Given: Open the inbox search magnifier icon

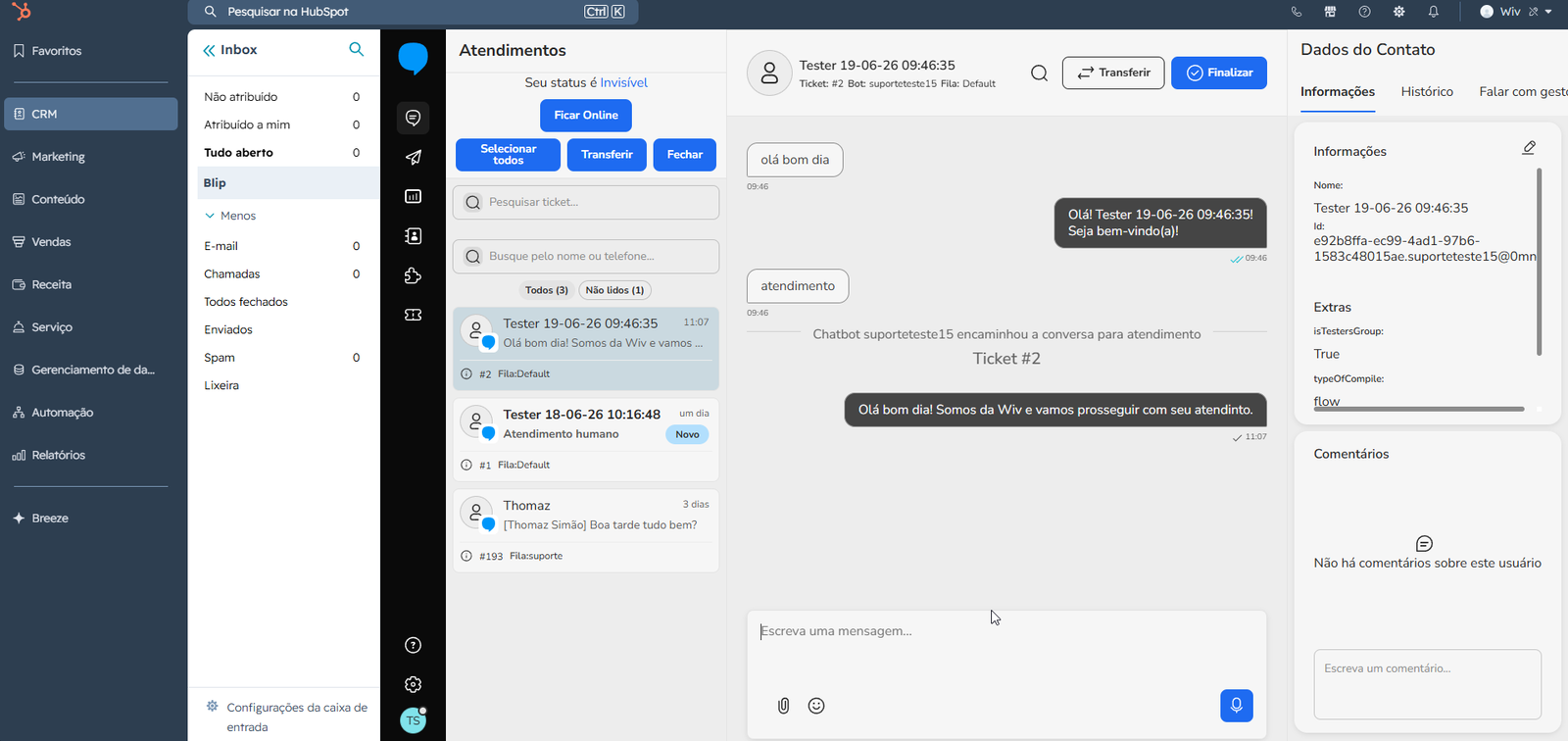Looking at the screenshot, I should click(357, 49).
